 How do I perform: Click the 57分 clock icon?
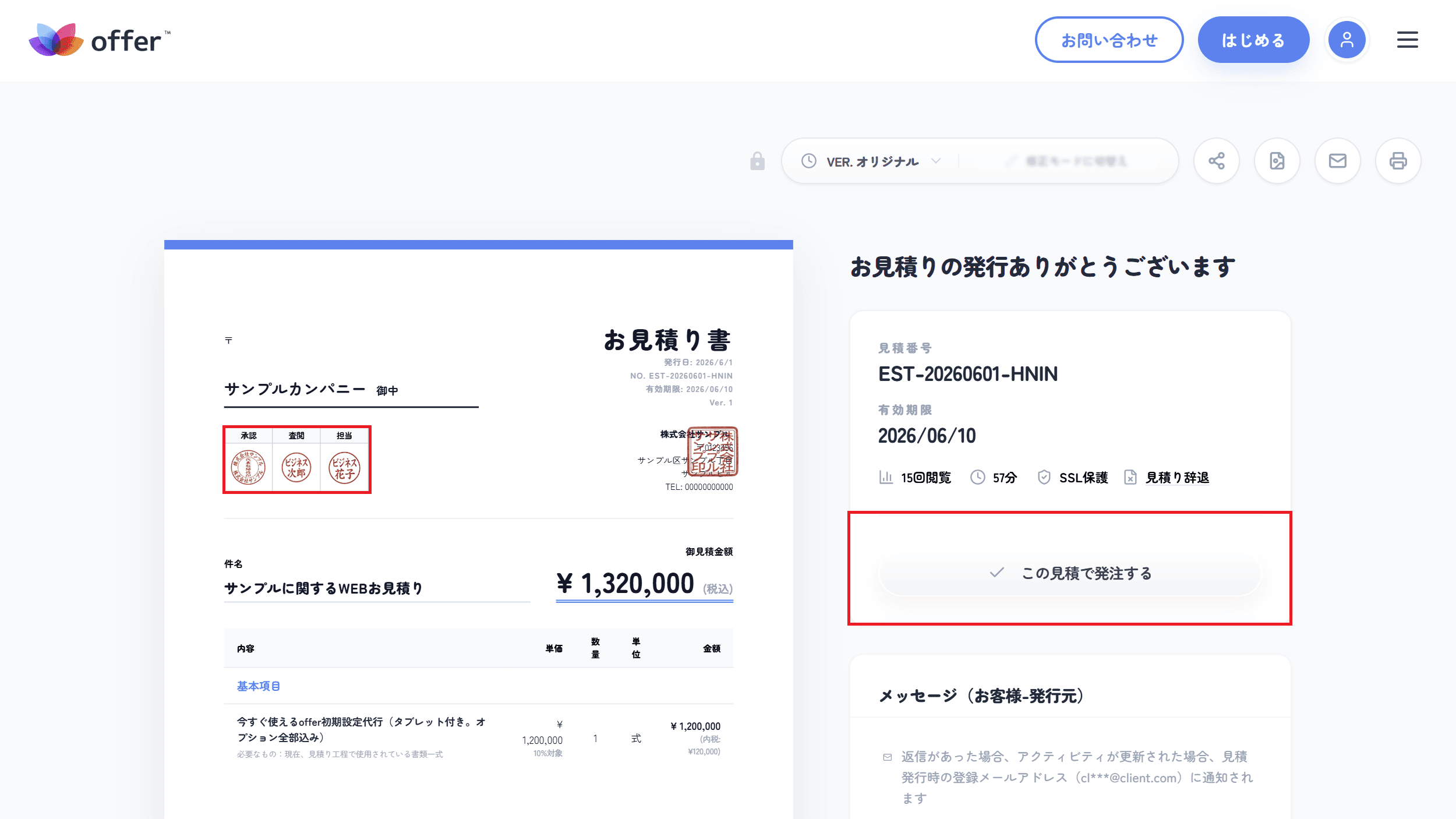977,478
